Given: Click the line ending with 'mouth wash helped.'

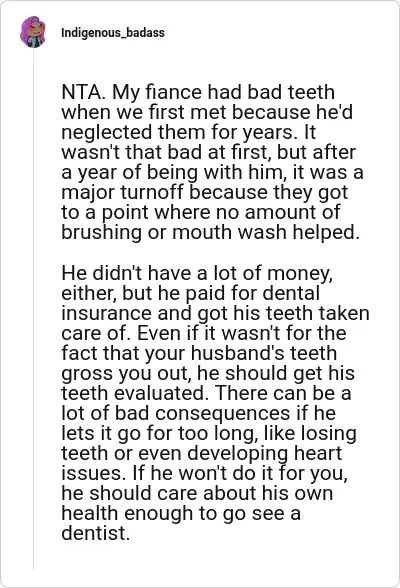Looking at the screenshot, I should coord(210,232).
